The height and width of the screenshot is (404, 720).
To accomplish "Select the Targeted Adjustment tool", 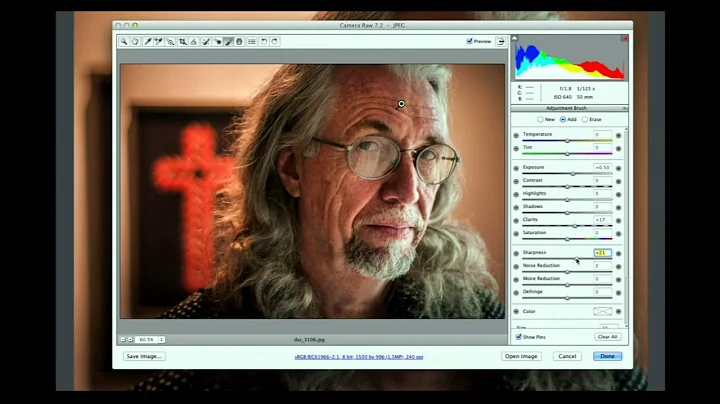I will click(x=170, y=42).
